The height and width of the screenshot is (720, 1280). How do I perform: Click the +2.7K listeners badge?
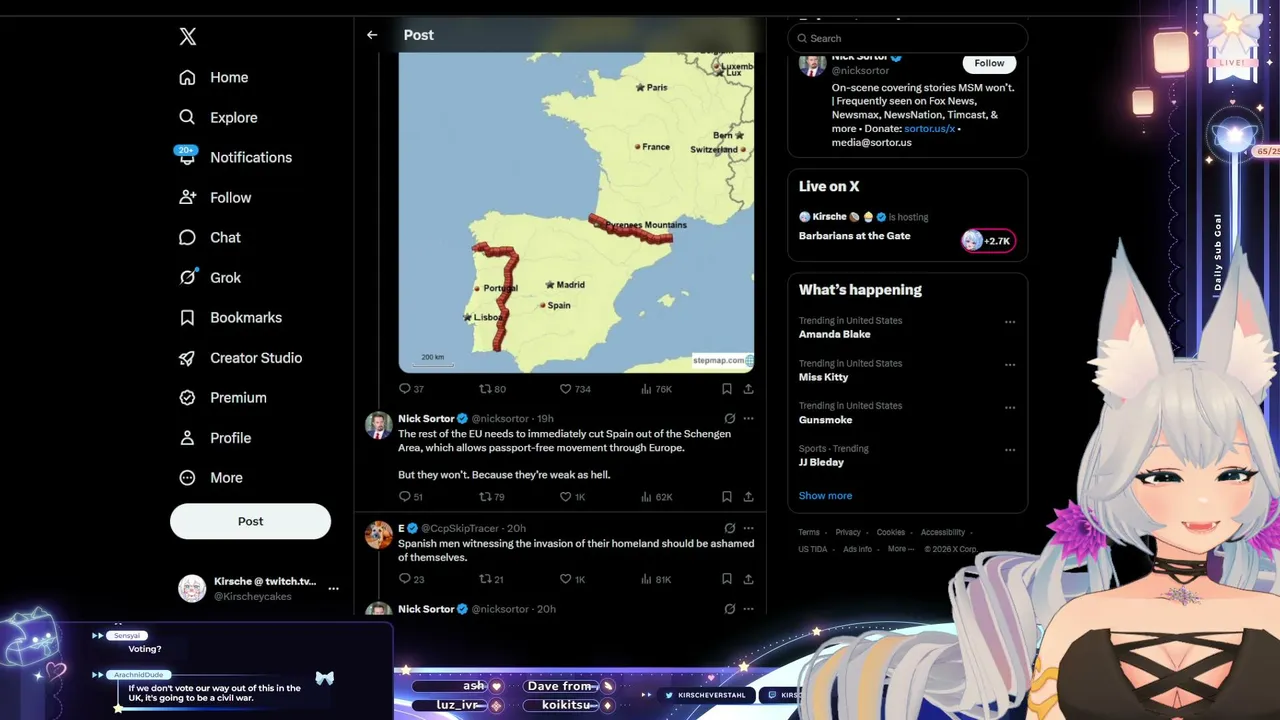click(988, 241)
